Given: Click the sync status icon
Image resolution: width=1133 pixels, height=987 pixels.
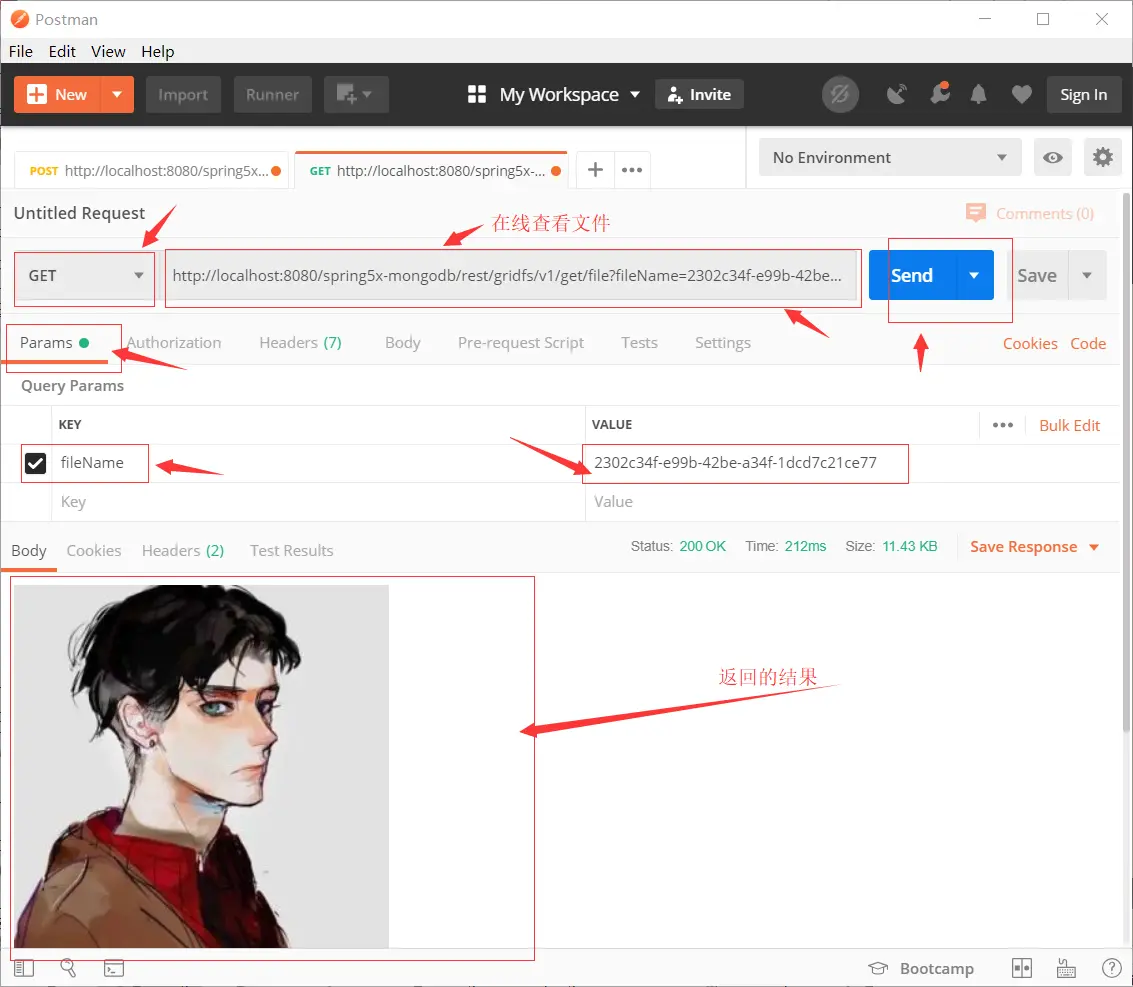Looking at the screenshot, I should tap(840, 95).
